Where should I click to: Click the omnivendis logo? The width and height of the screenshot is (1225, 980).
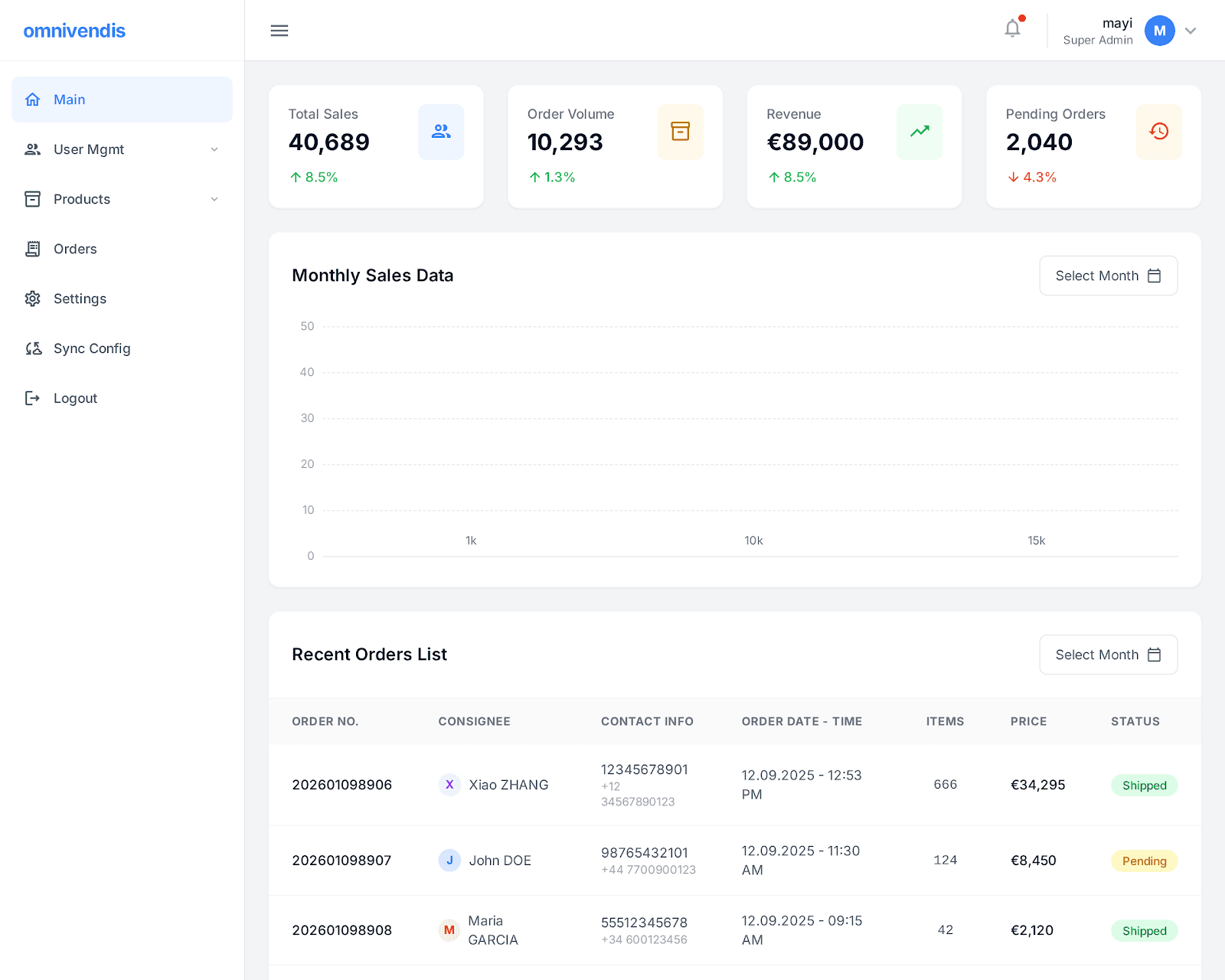pos(74,31)
